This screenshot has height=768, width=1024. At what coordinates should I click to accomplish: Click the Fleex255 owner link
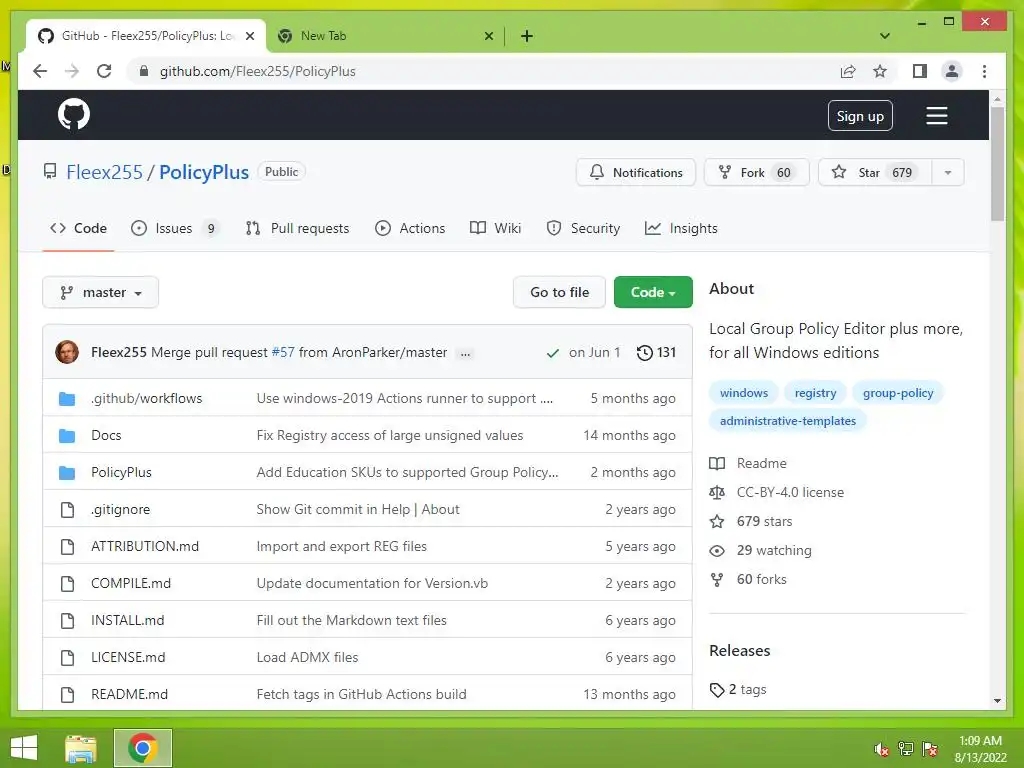click(x=104, y=172)
